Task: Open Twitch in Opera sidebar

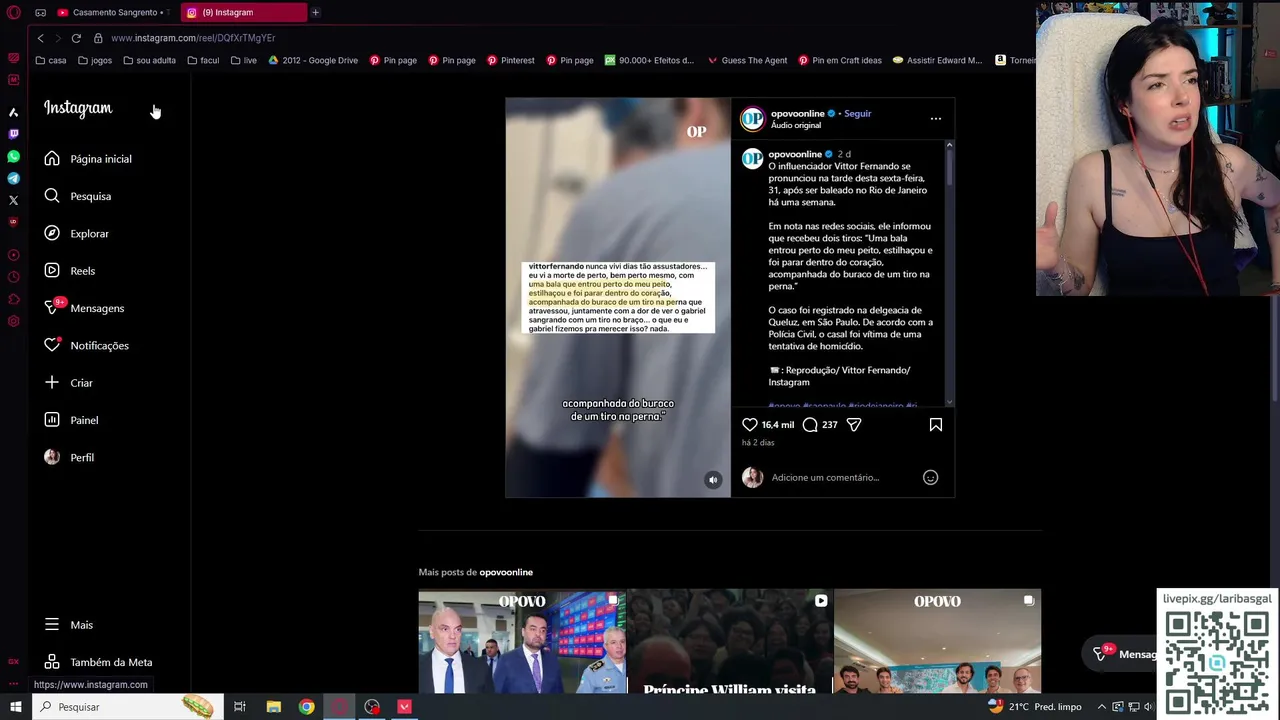Action: click(13, 133)
